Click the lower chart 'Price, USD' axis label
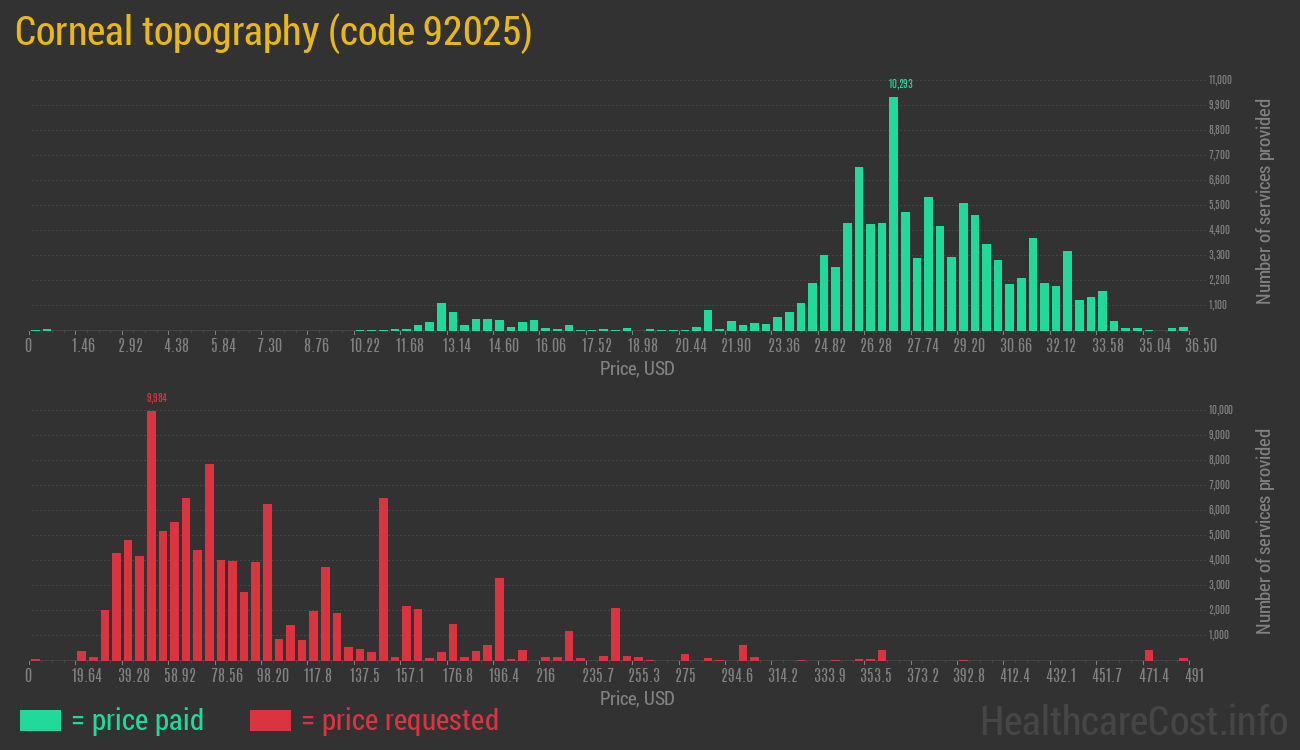This screenshot has width=1300, height=750. coord(637,699)
